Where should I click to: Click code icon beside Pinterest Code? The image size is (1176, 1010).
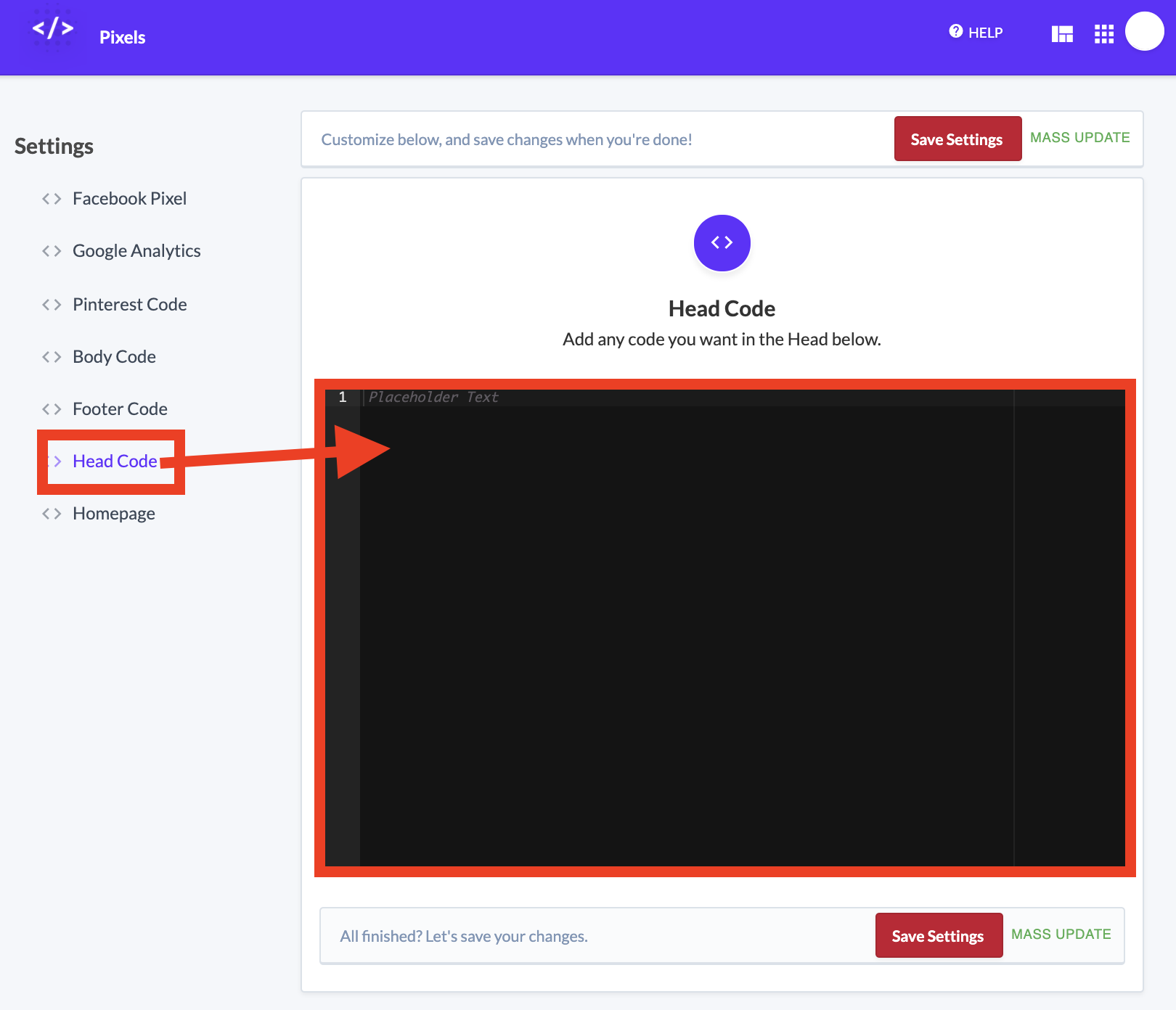(52, 305)
